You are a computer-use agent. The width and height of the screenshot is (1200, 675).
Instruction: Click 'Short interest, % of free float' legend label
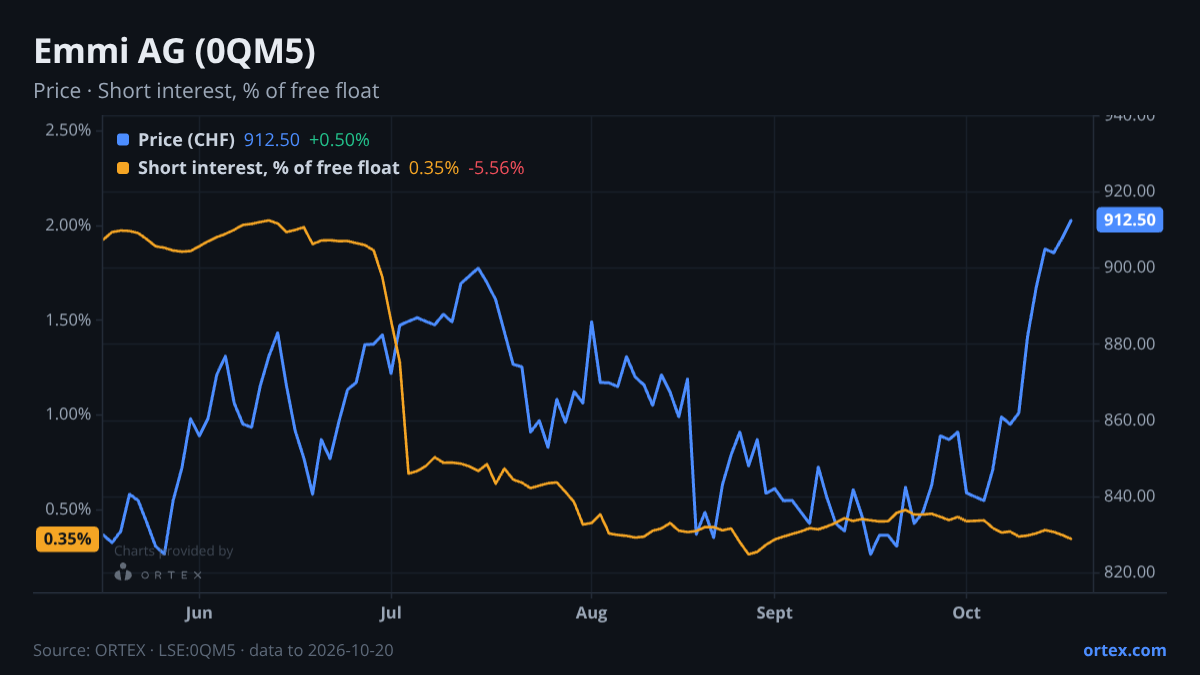click(268, 168)
